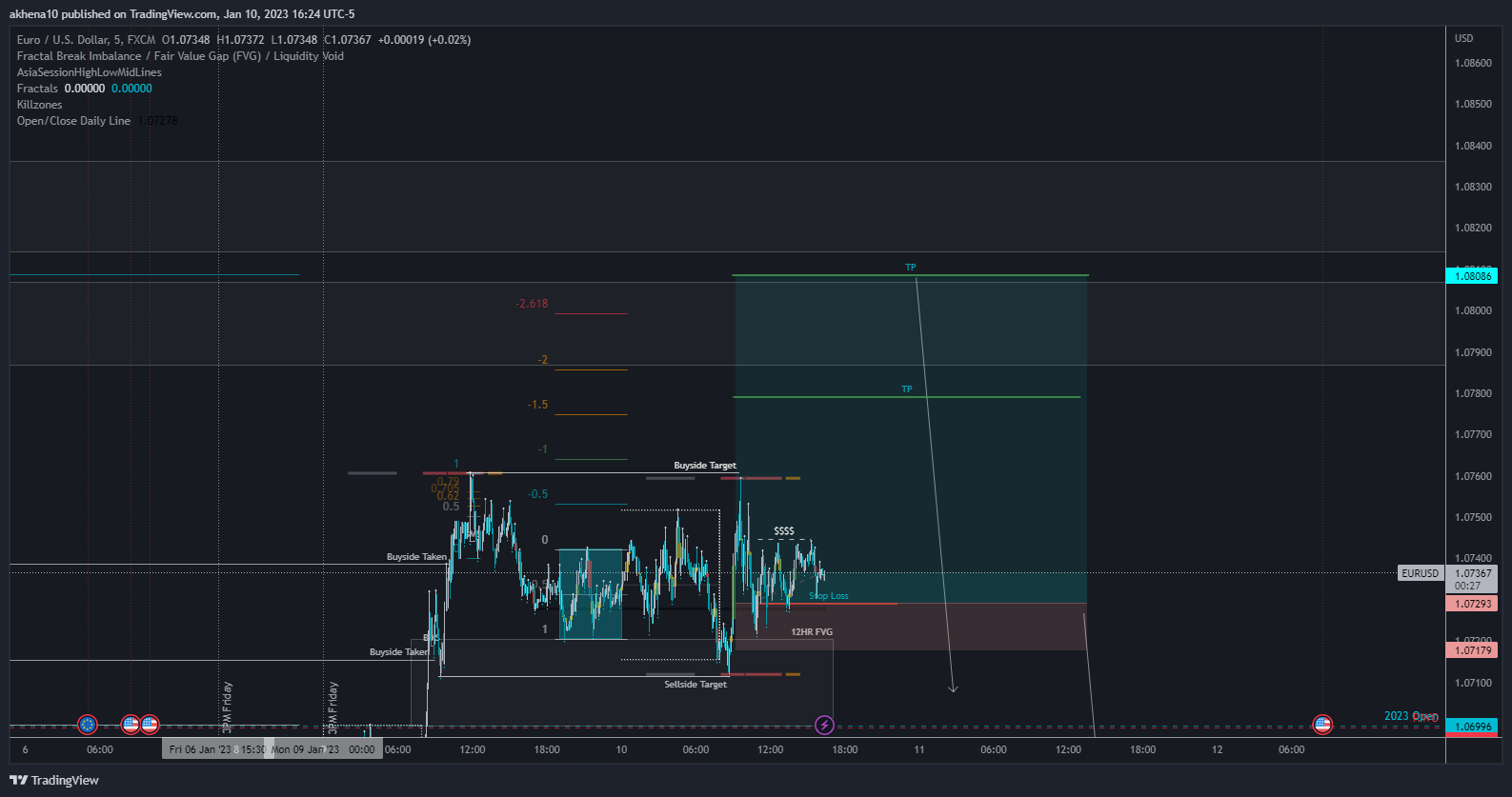Image resolution: width=1512 pixels, height=797 pixels.
Task: Select the TP label near the 1.07800 level
Action: [907, 389]
